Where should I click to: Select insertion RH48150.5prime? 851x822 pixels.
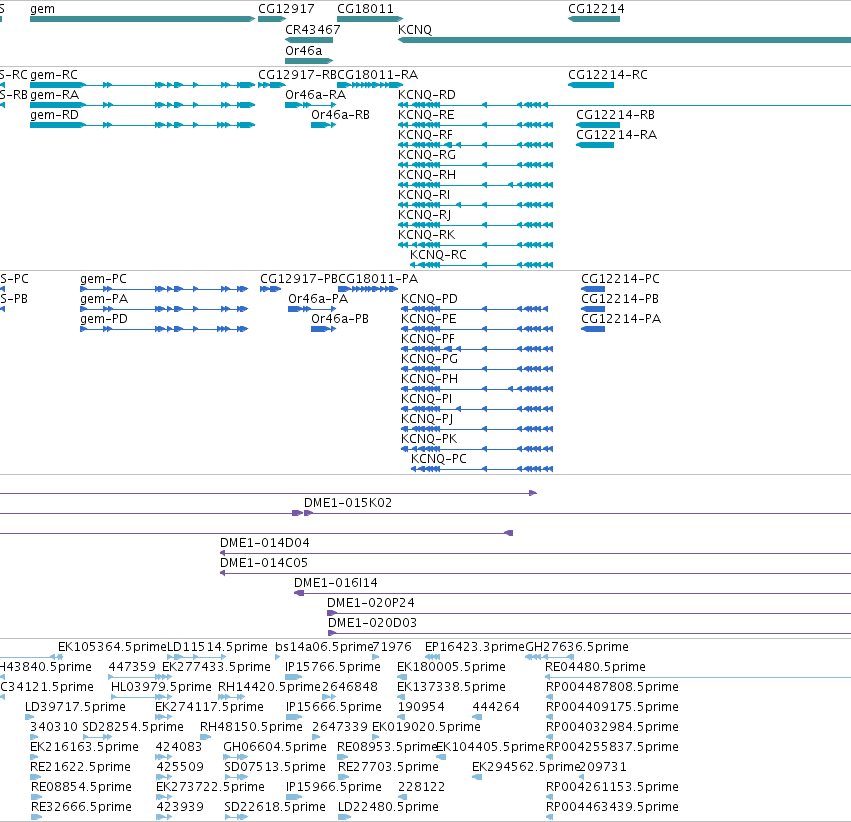[x=251, y=727]
